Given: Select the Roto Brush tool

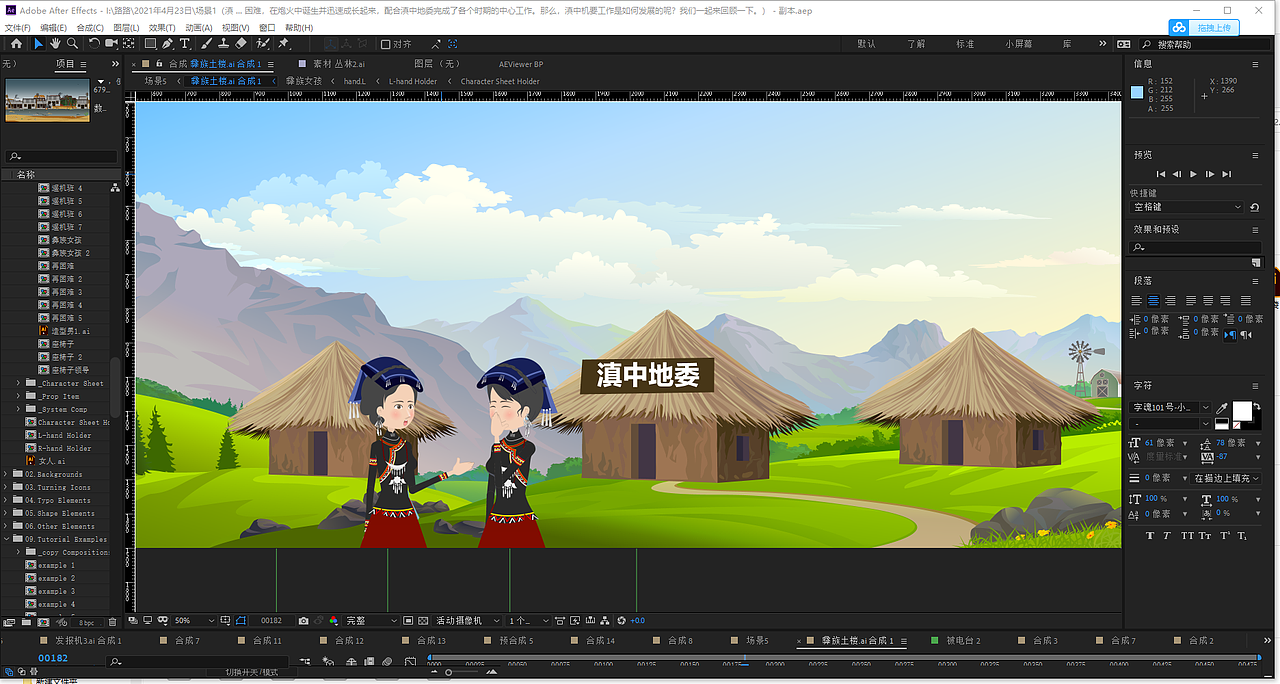Looking at the screenshot, I should click(x=262, y=44).
